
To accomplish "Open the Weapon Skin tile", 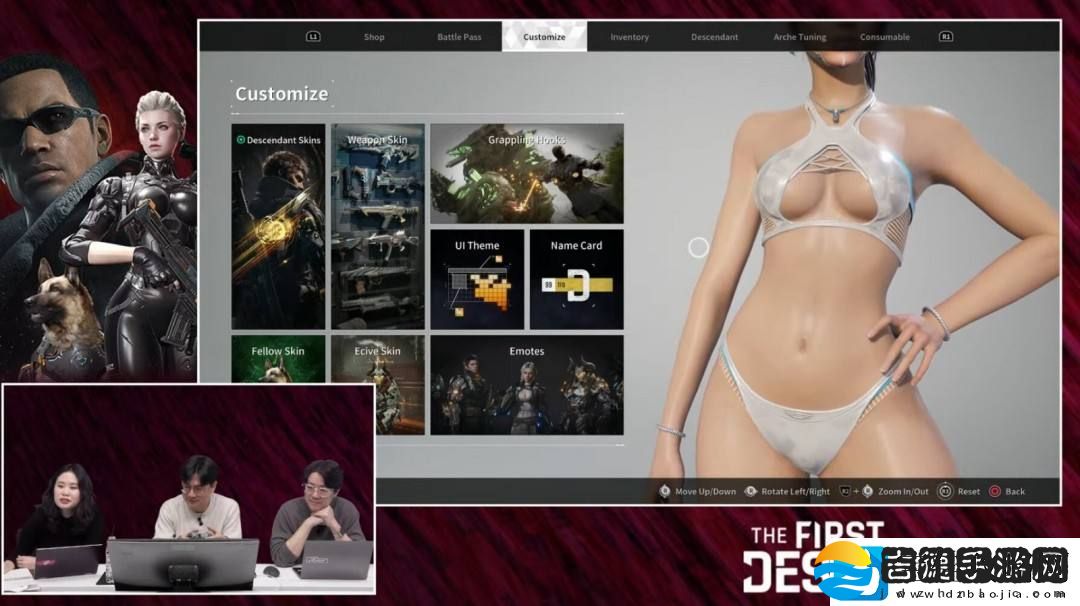I will (x=377, y=227).
